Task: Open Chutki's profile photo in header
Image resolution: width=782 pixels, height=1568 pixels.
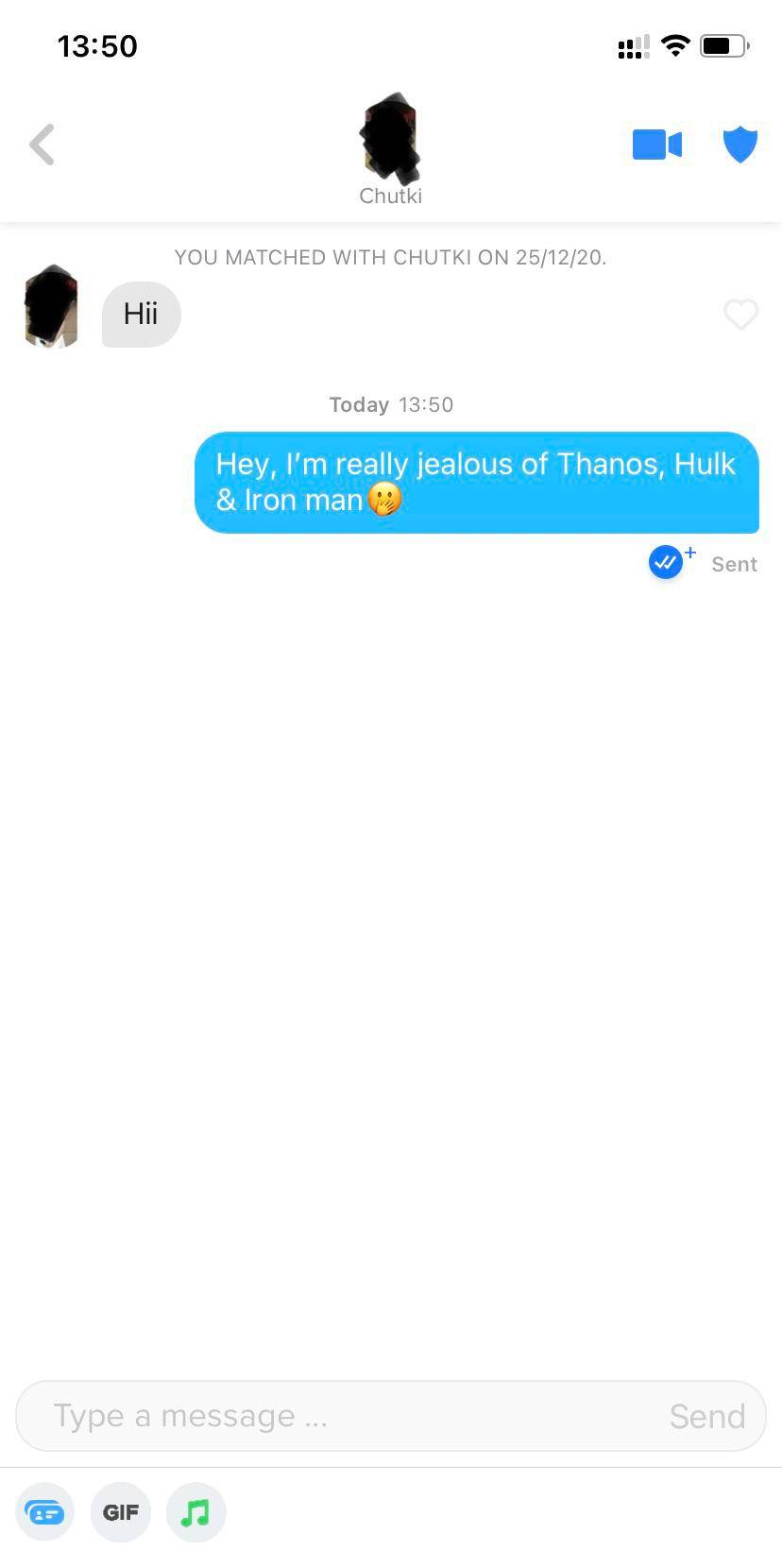Action: [x=390, y=138]
